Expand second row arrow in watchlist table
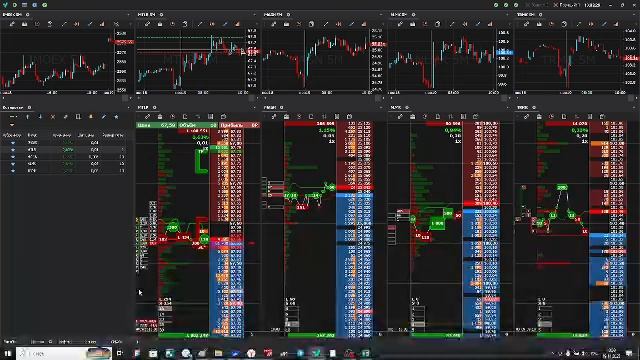 click(13, 150)
